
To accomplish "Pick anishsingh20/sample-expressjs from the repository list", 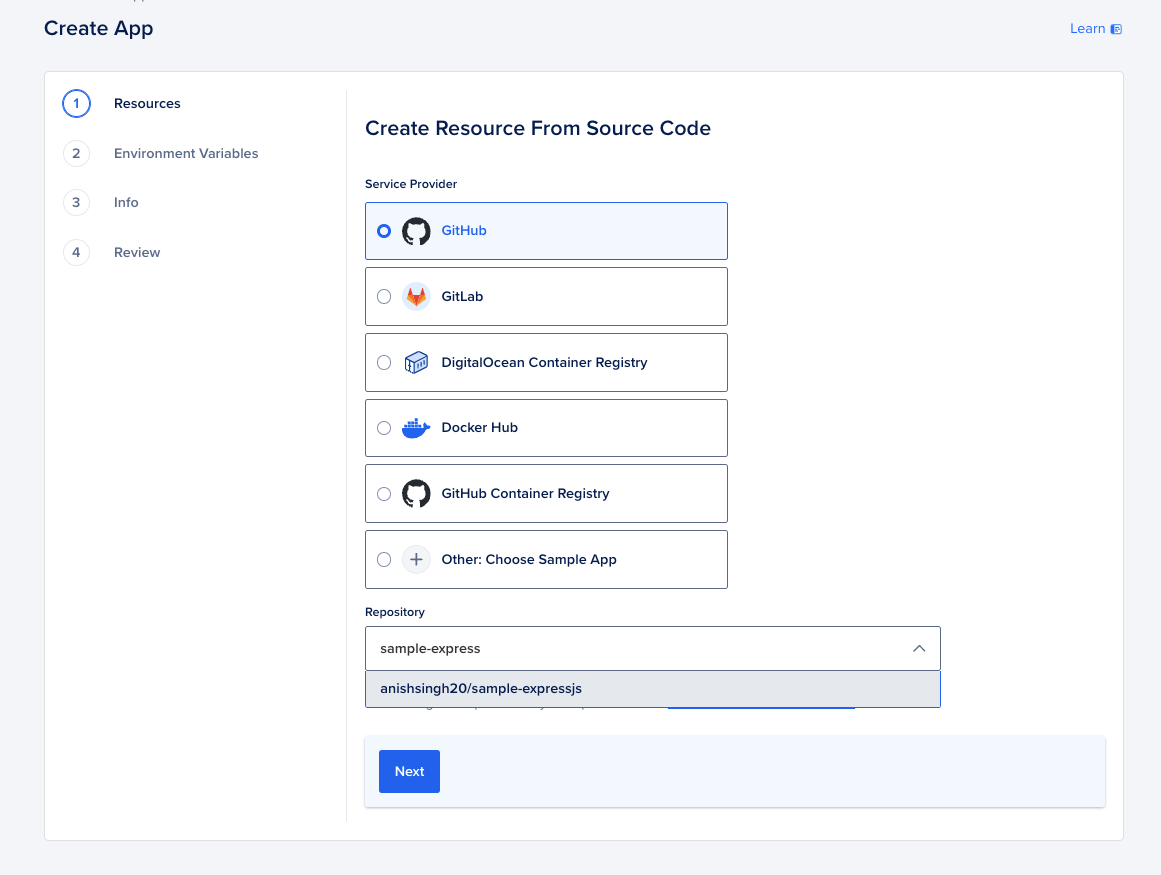I will [652, 688].
